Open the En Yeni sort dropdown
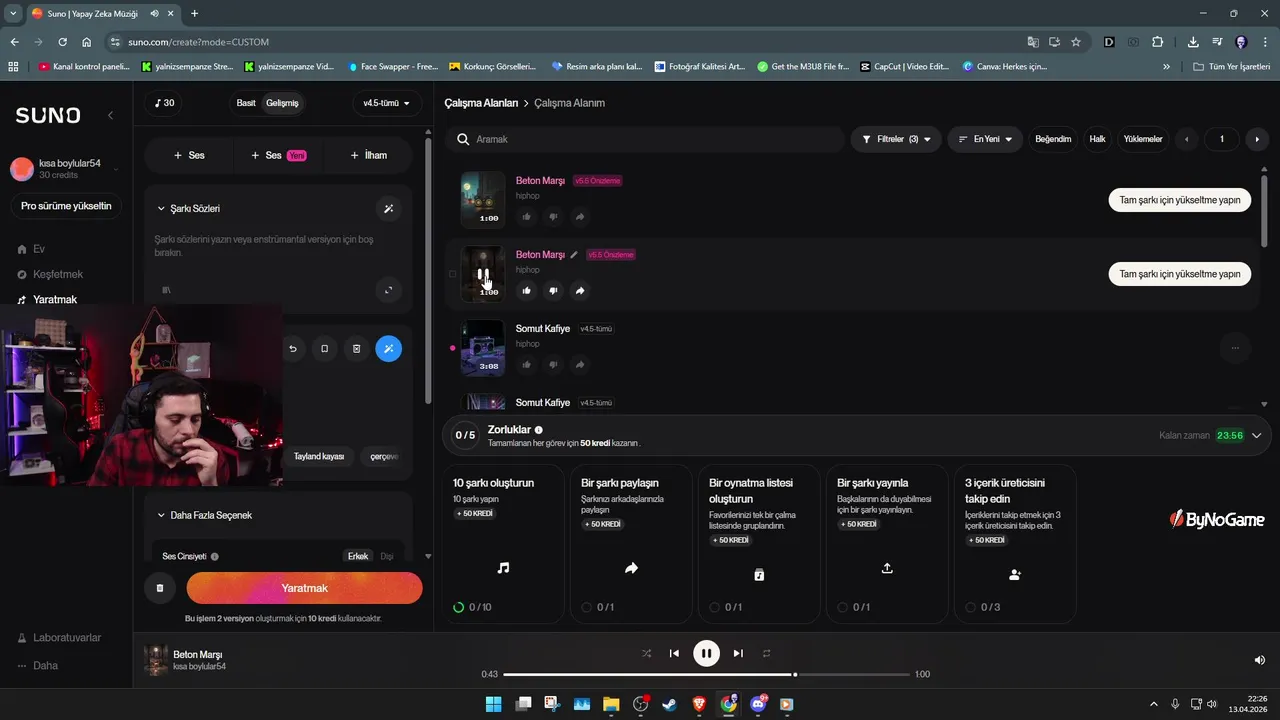This screenshot has height=720, width=1280. point(985,139)
